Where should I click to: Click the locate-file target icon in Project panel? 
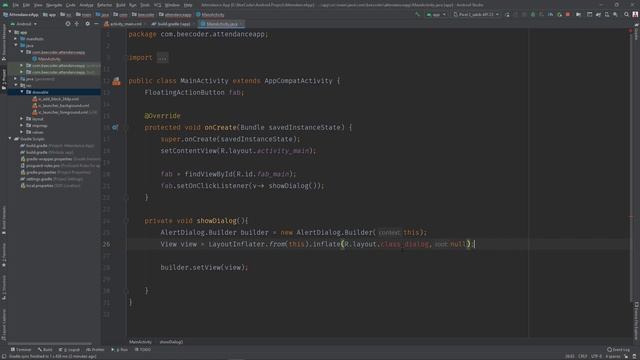pos(68,24)
